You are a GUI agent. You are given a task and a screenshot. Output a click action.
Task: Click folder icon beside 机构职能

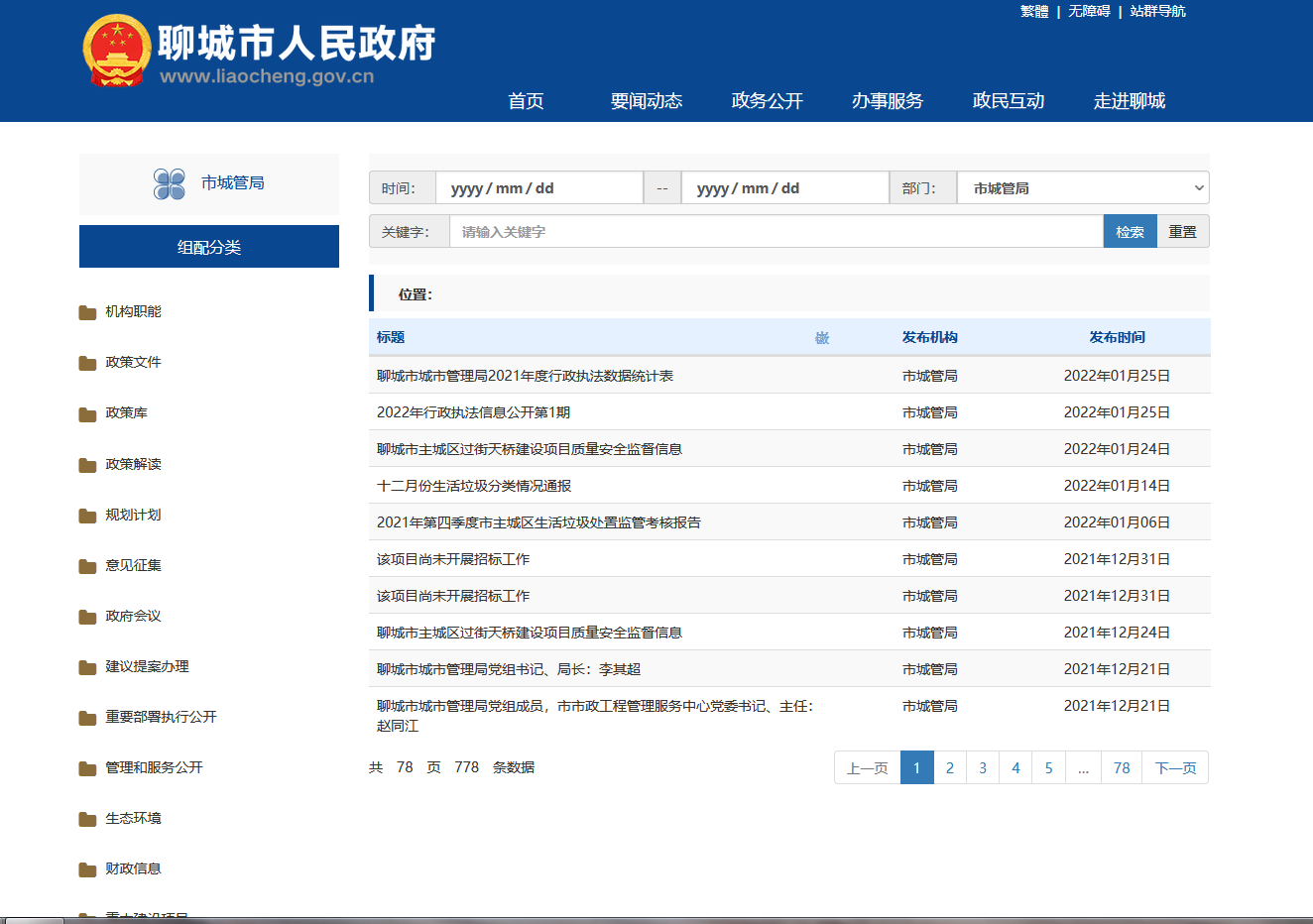tap(87, 312)
